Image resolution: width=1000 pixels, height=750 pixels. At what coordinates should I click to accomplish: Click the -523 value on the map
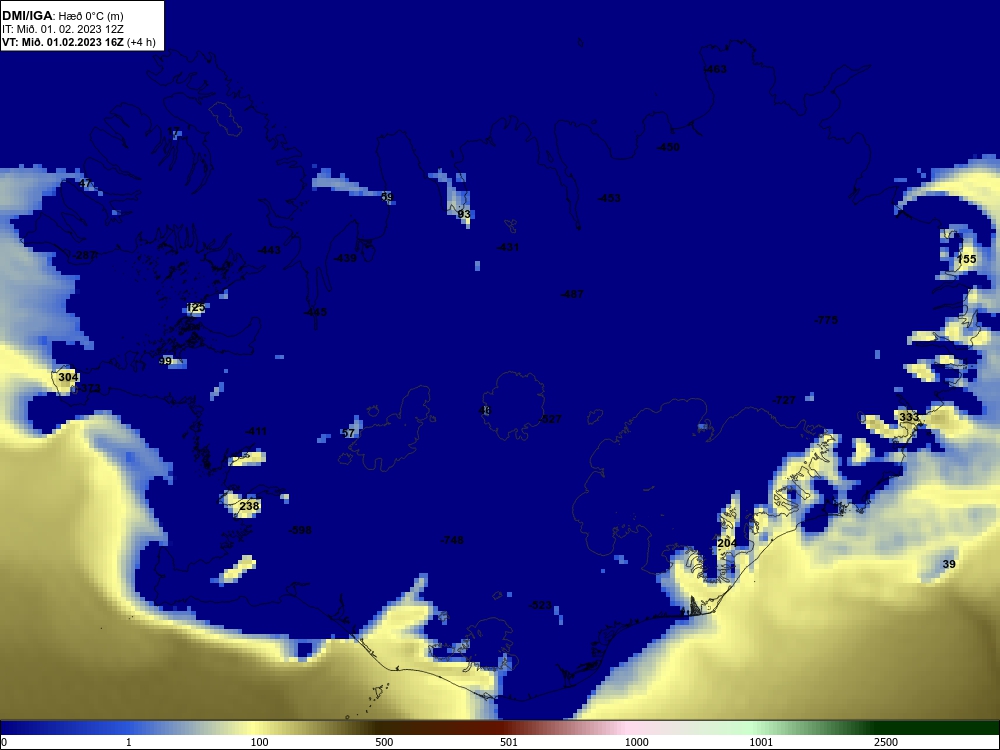pyautogui.click(x=541, y=605)
